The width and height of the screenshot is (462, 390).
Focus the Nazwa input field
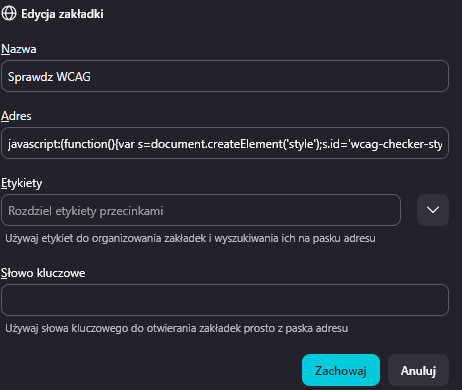coord(225,76)
